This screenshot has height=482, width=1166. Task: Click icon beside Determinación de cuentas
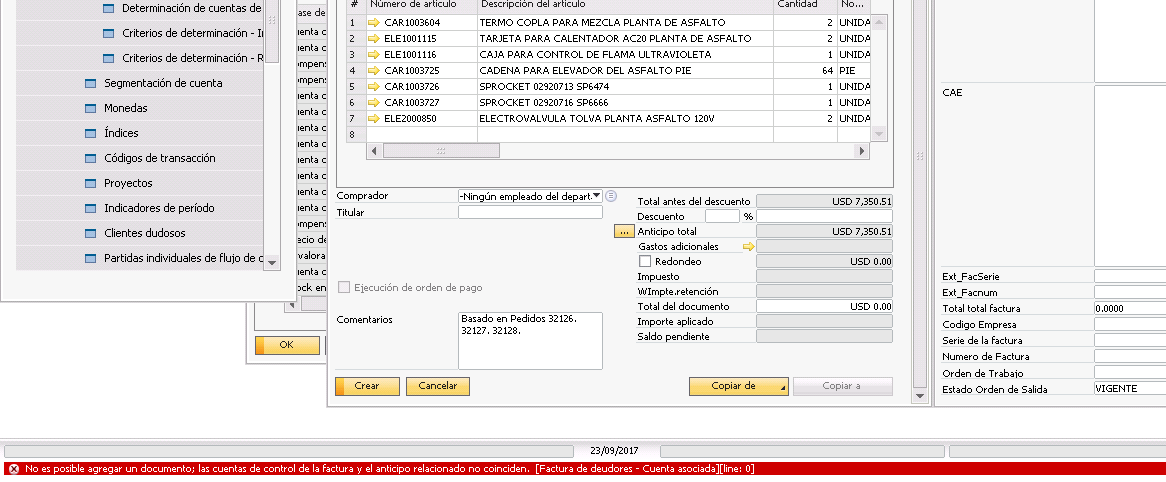pos(109,8)
